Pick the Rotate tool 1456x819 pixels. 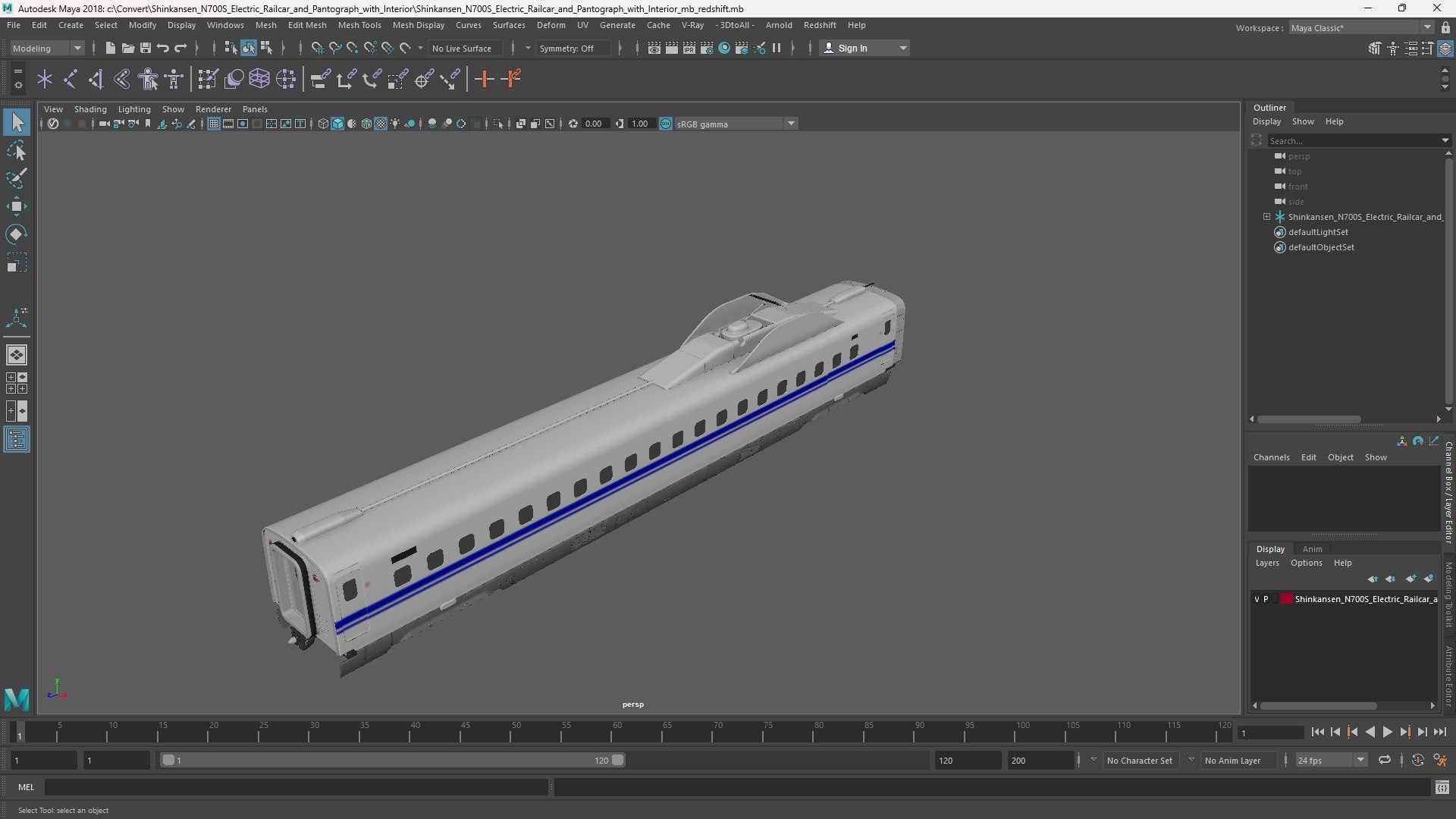[17, 234]
